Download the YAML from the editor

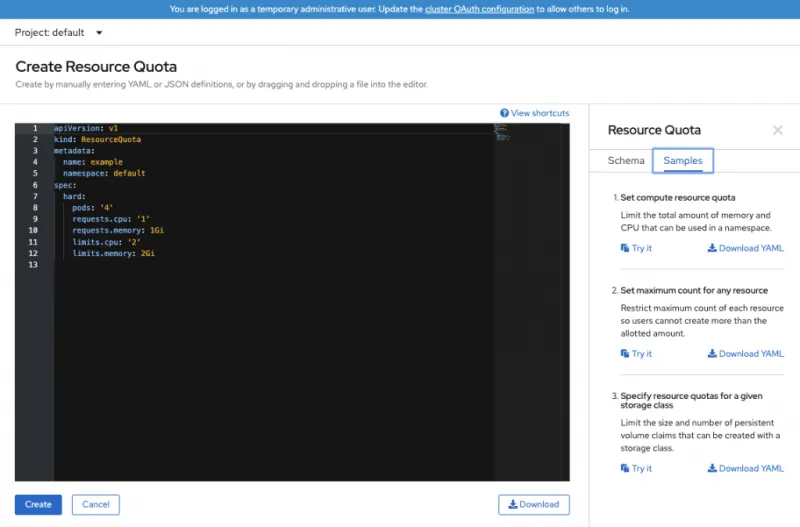pyautogui.click(x=534, y=504)
